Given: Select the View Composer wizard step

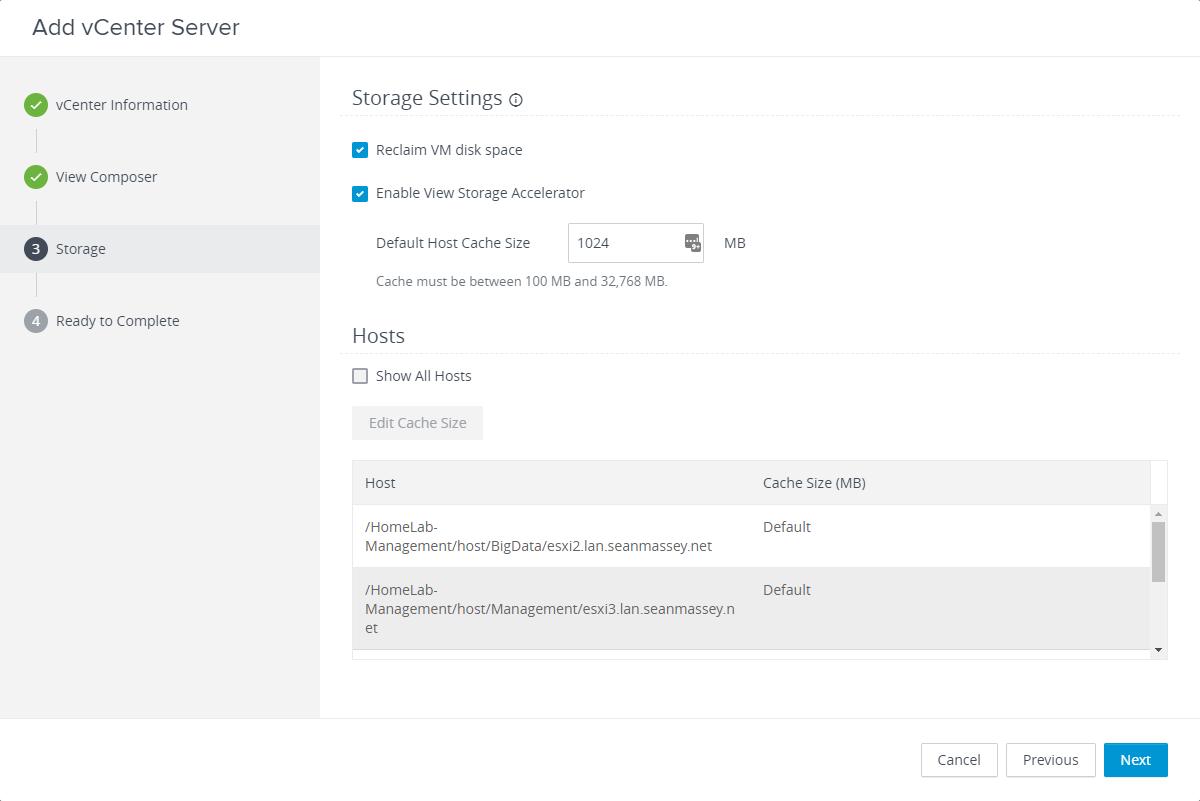Looking at the screenshot, I should (106, 177).
